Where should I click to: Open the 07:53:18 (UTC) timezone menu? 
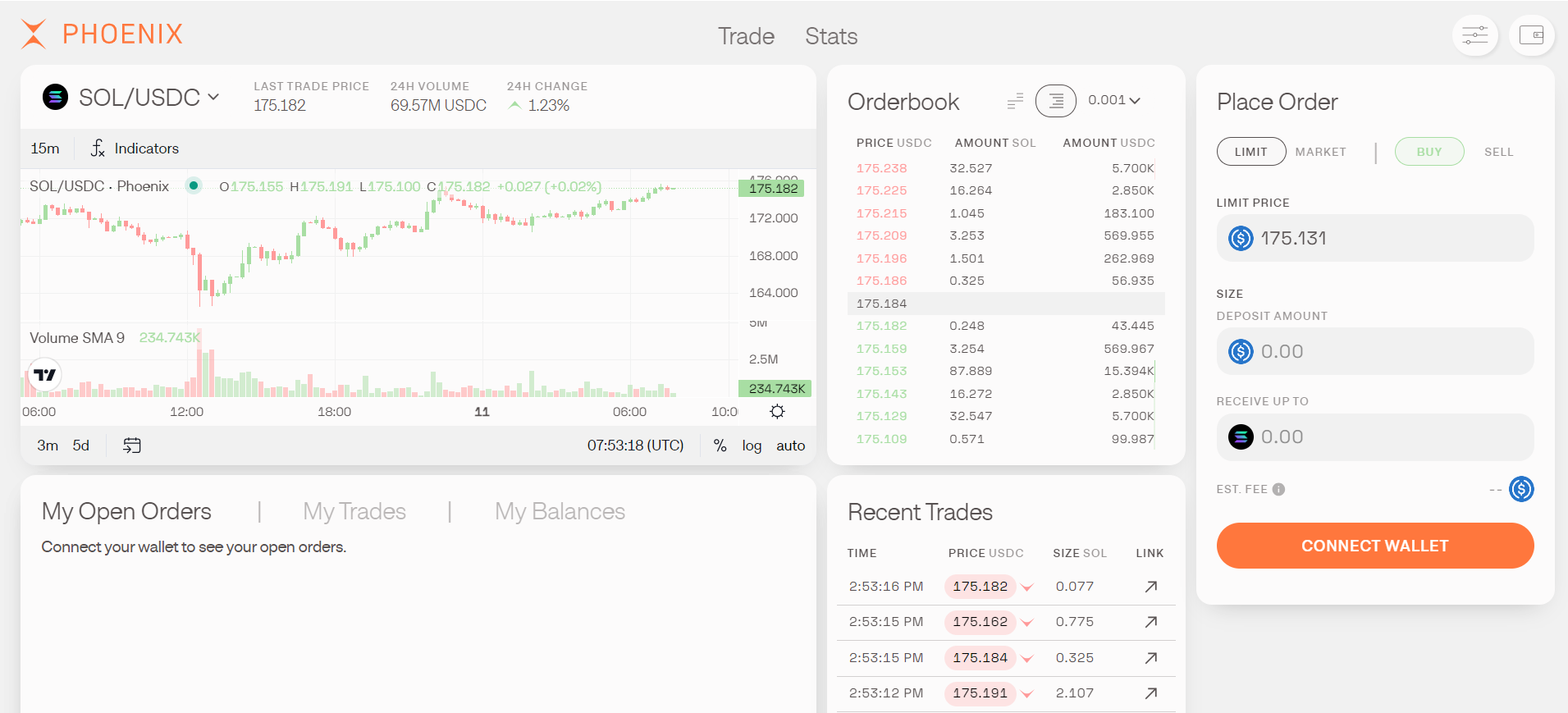click(635, 446)
